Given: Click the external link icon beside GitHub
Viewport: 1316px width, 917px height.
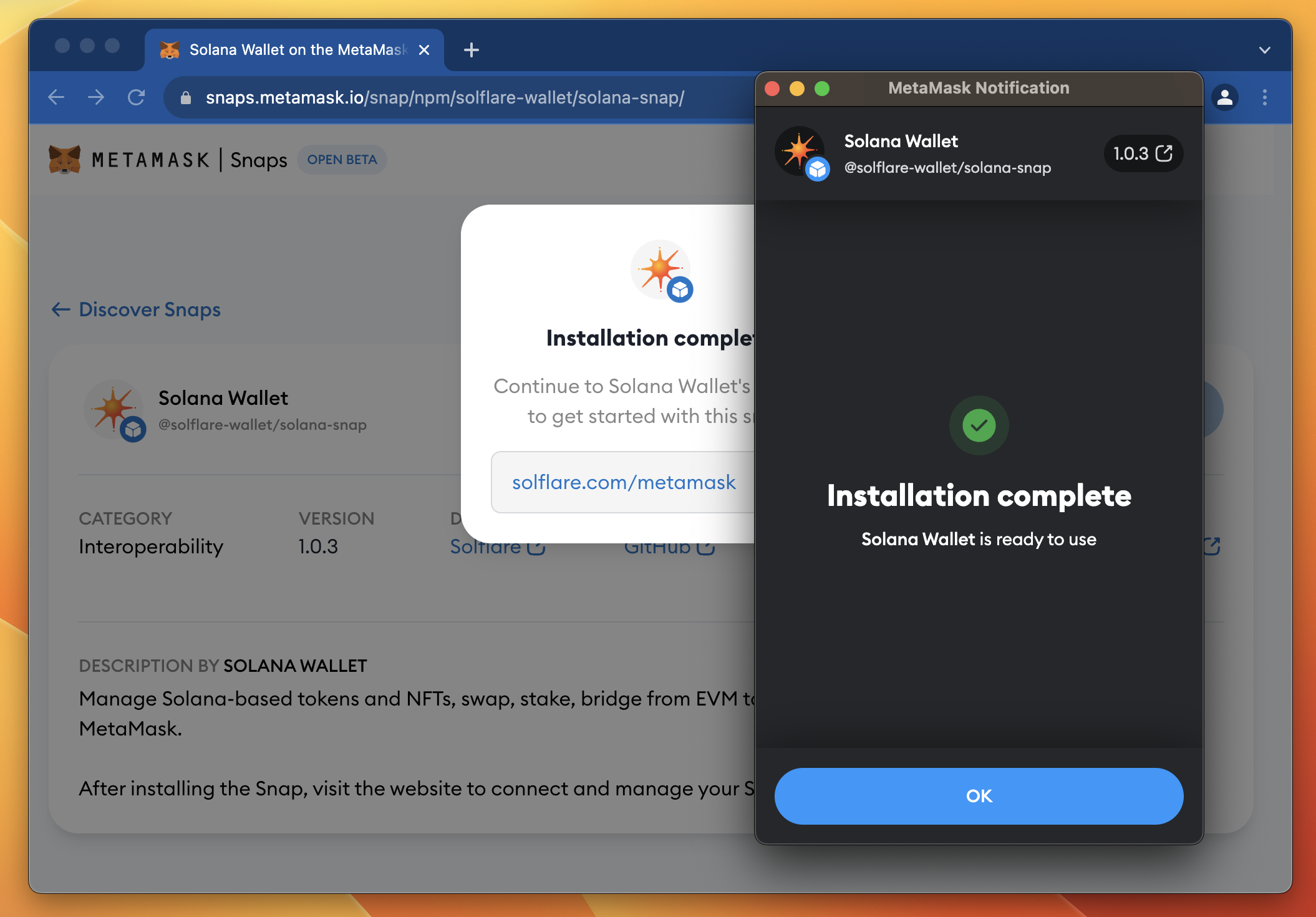Looking at the screenshot, I should coord(705,546).
